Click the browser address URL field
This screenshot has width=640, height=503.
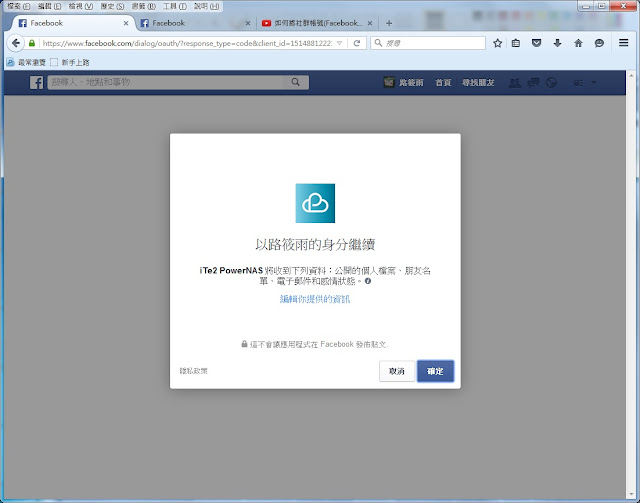coord(187,43)
